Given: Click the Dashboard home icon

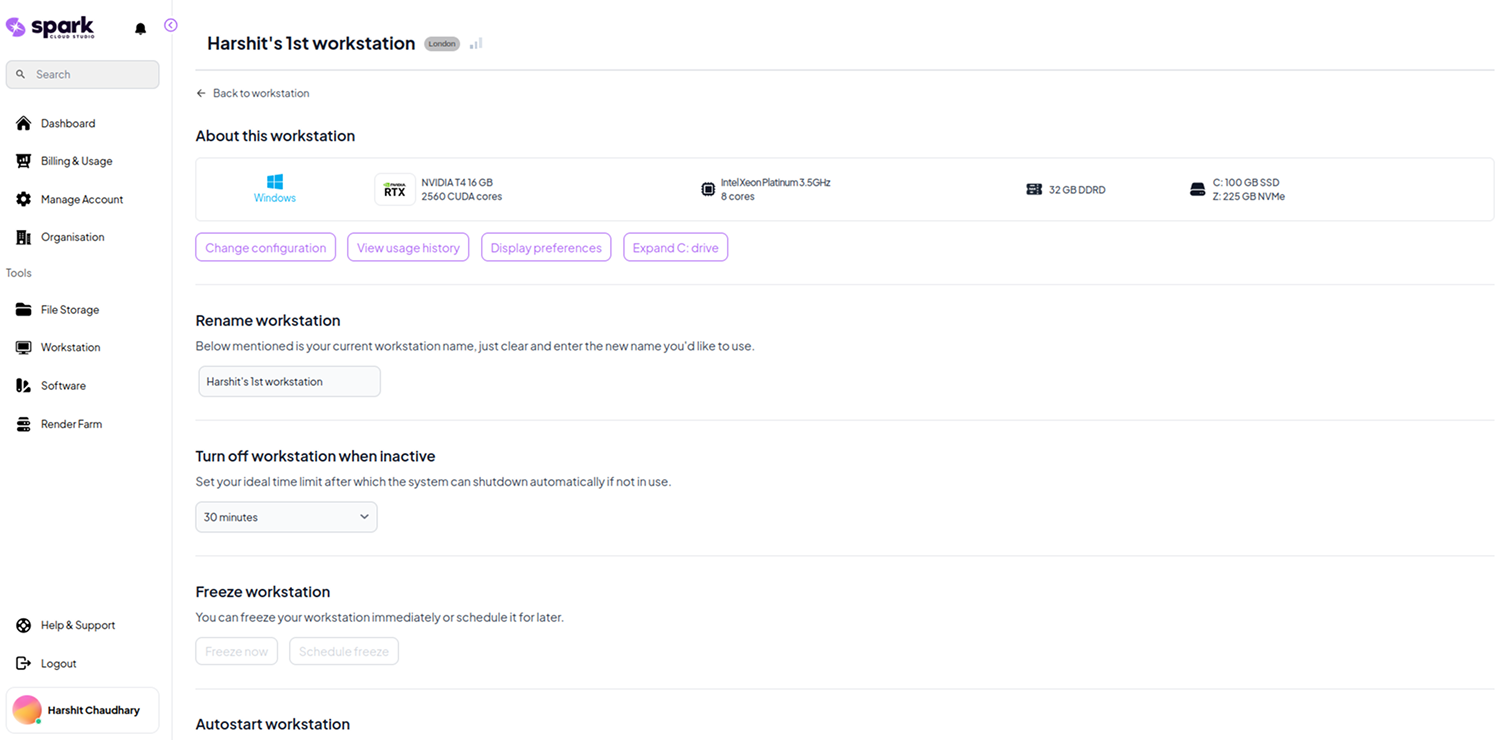Looking at the screenshot, I should pyautogui.click(x=23, y=123).
